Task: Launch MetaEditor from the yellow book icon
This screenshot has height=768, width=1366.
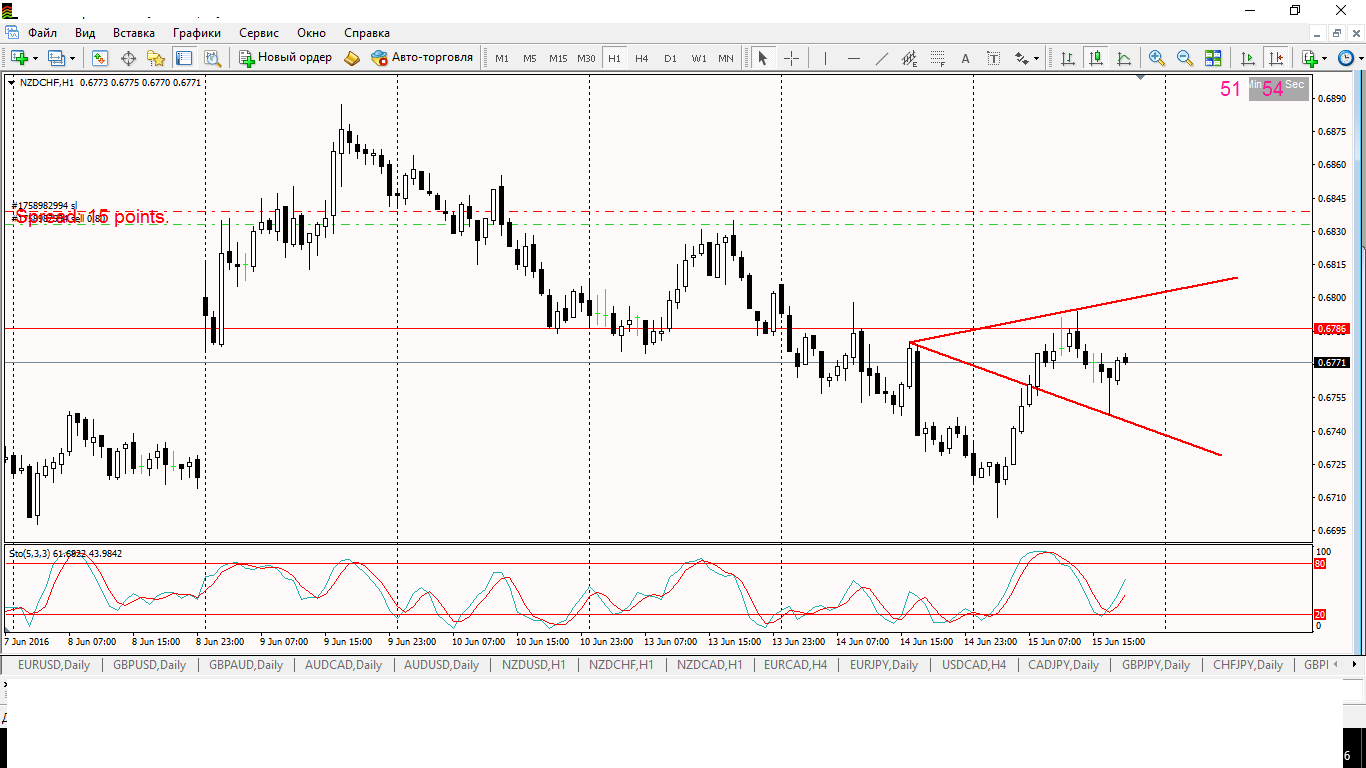Action: (x=352, y=58)
